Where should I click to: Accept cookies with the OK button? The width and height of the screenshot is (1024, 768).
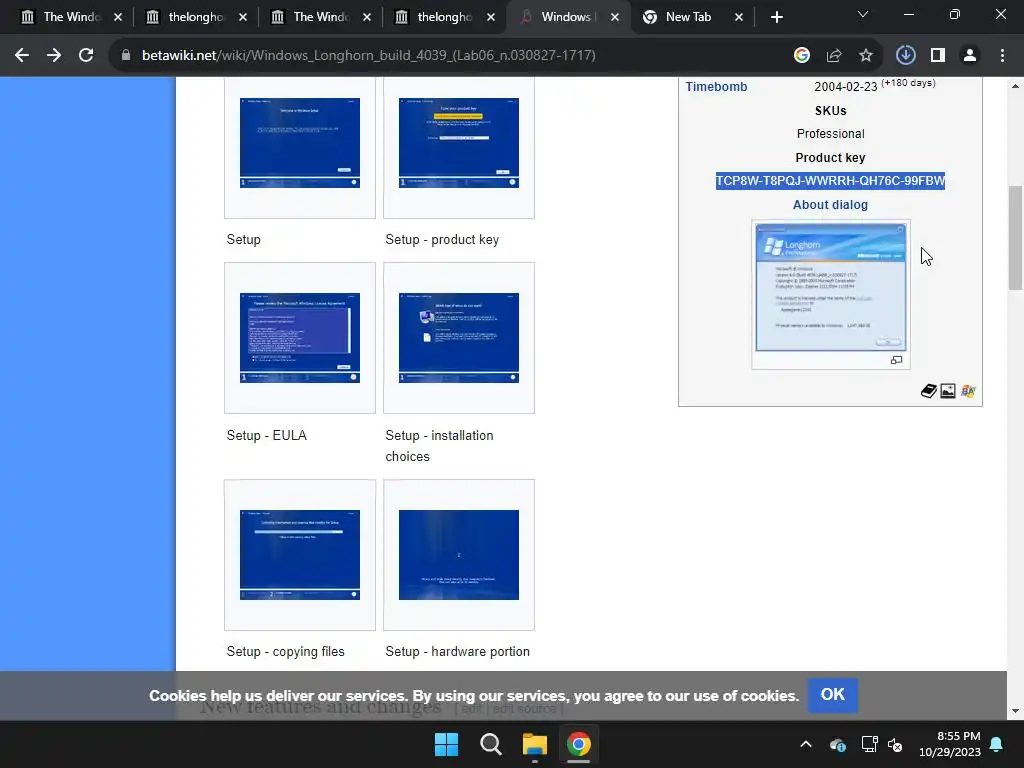pyautogui.click(x=833, y=695)
